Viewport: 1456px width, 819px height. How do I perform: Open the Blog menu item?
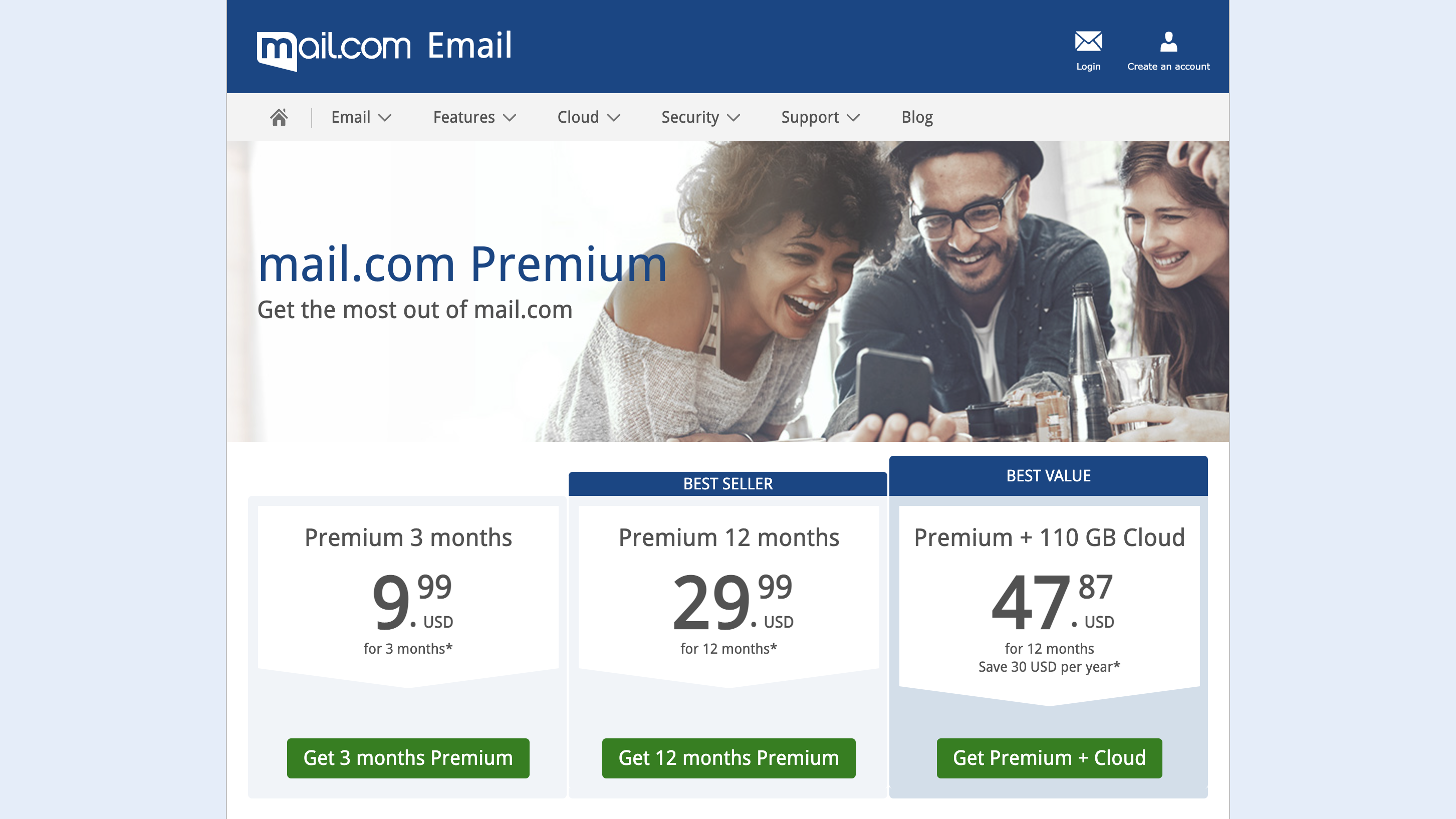click(916, 117)
